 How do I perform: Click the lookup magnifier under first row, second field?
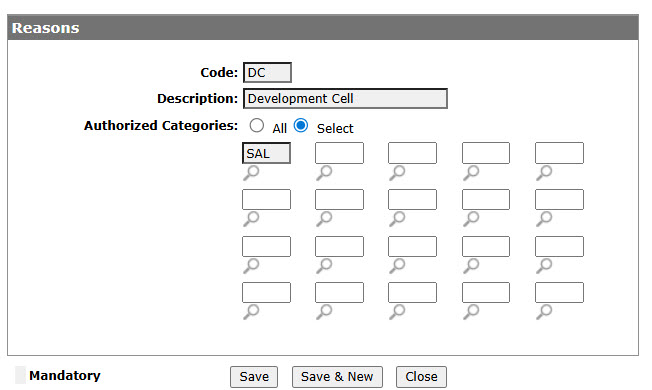(324, 173)
